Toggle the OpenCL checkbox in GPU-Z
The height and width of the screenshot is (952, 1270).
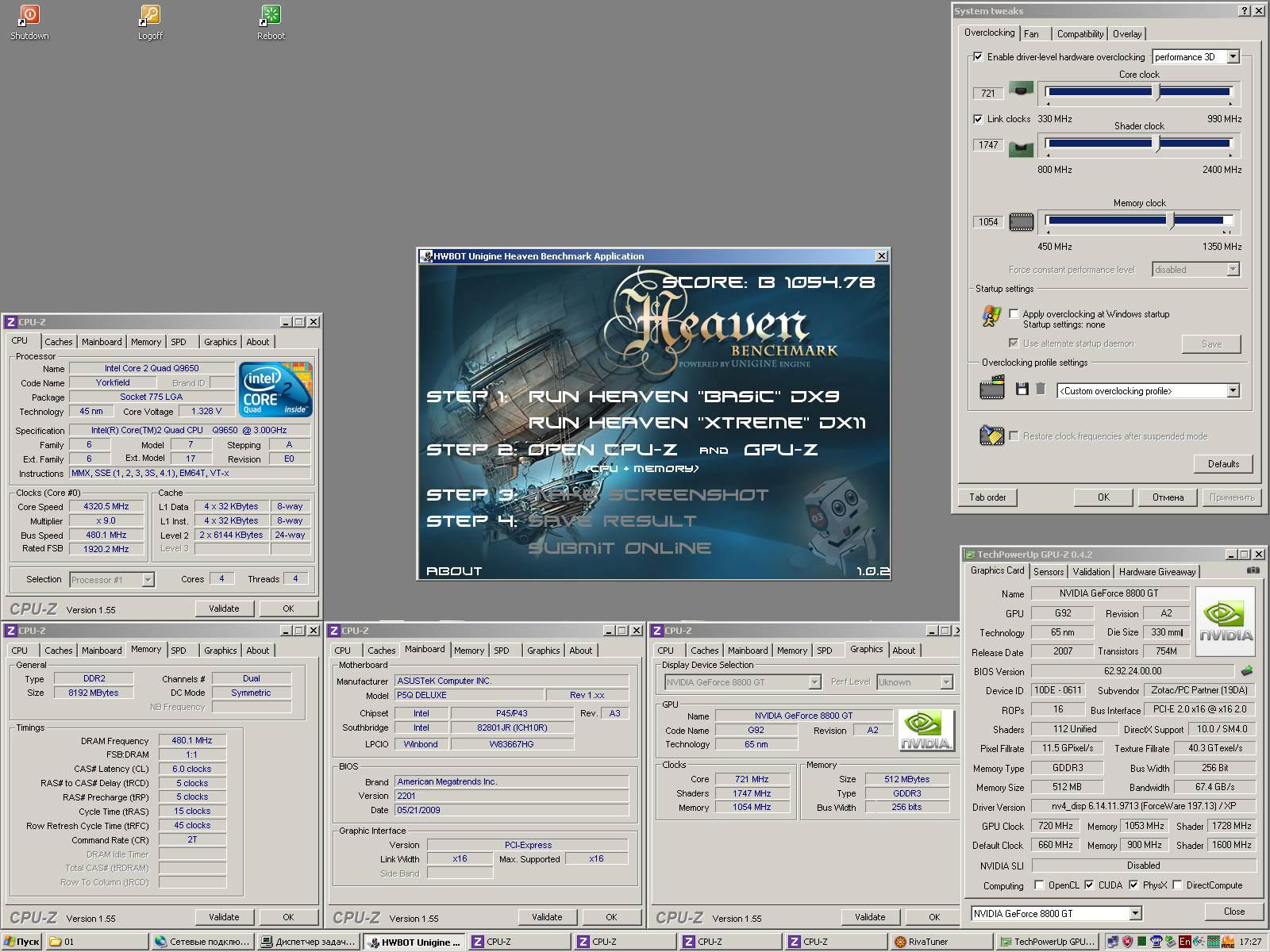[1039, 885]
